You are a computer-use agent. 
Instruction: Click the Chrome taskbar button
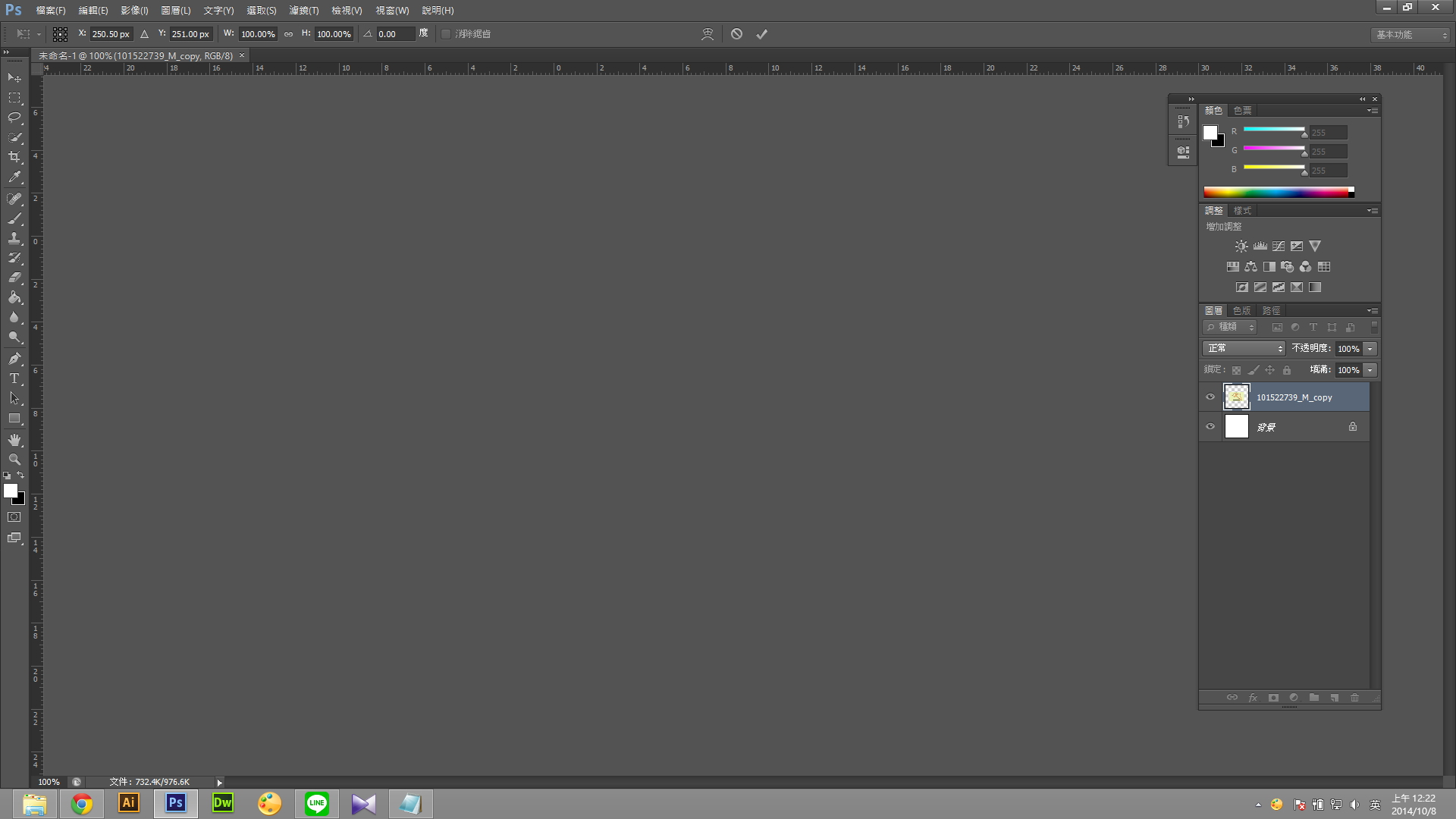tap(82, 804)
